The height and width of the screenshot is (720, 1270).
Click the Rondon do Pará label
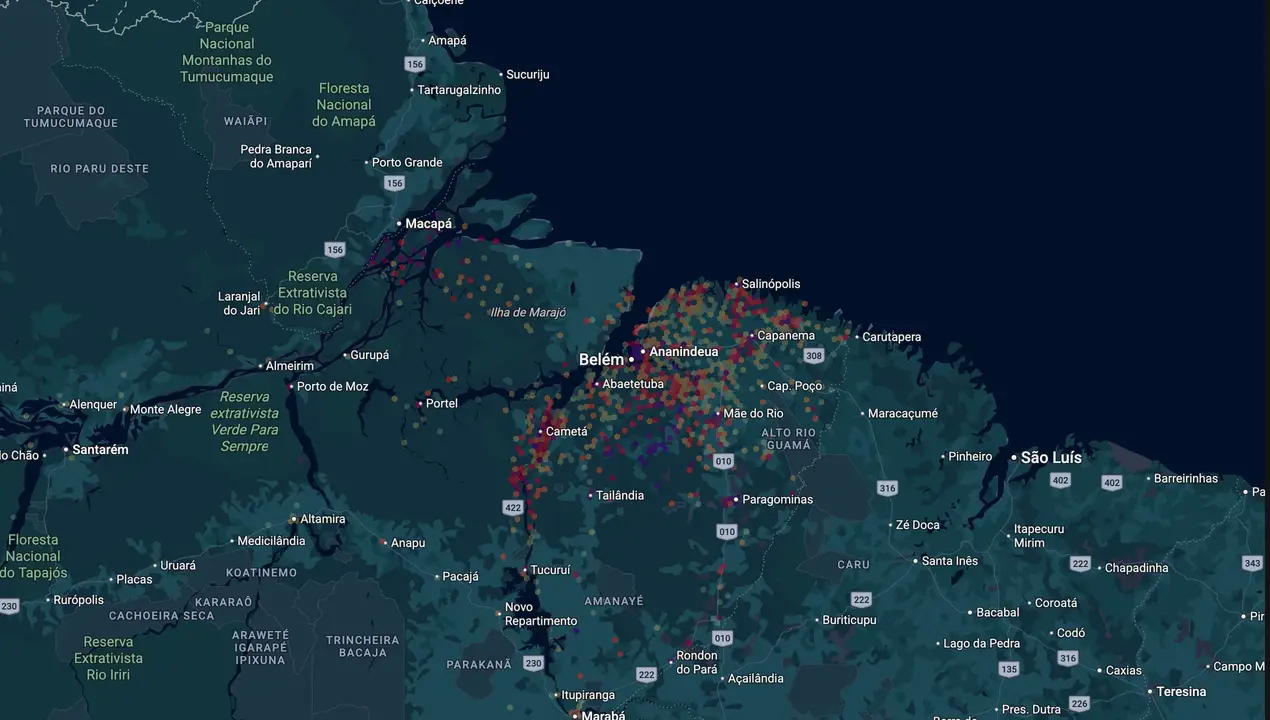697,663
